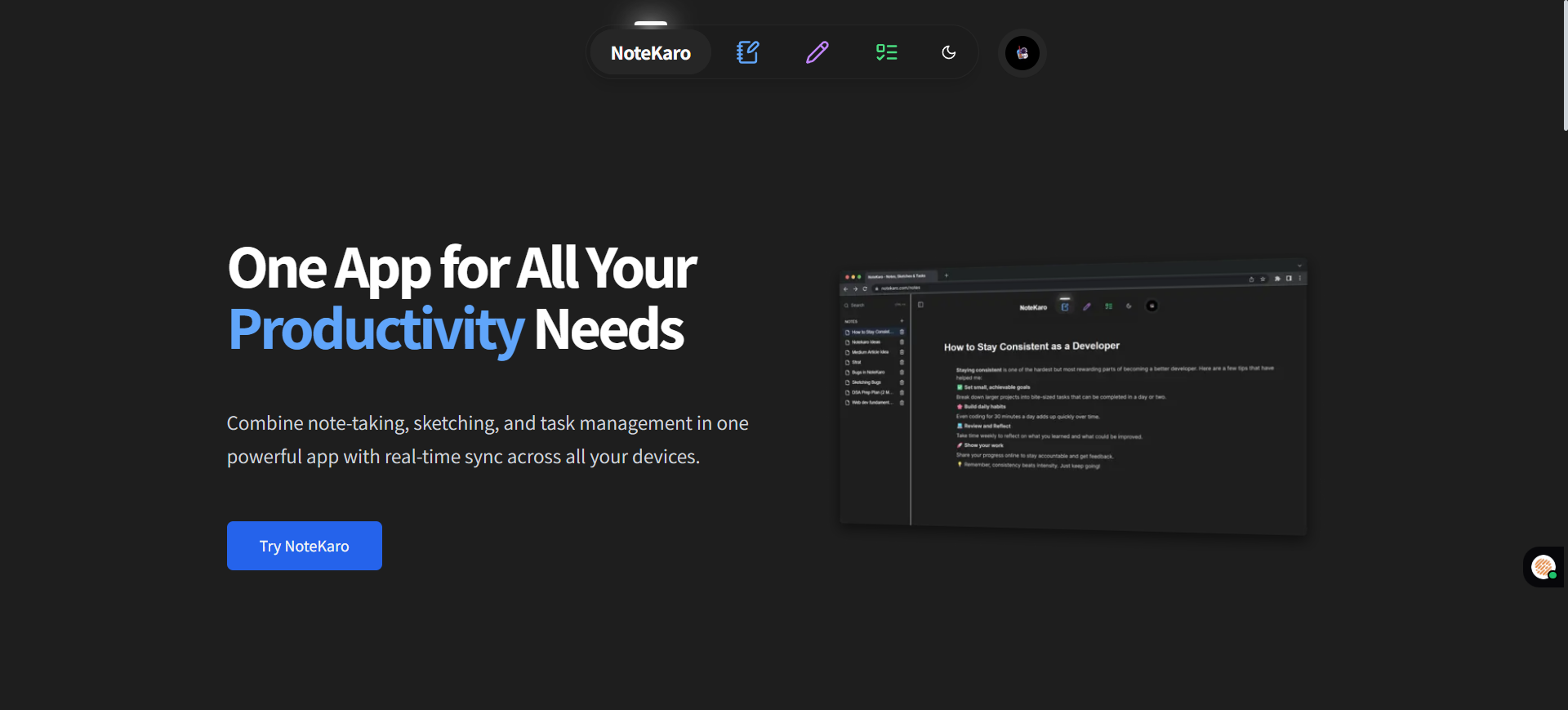The width and height of the screenshot is (1568, 710).
Task: Open the user profile avatar
Action: (1022, 53)
